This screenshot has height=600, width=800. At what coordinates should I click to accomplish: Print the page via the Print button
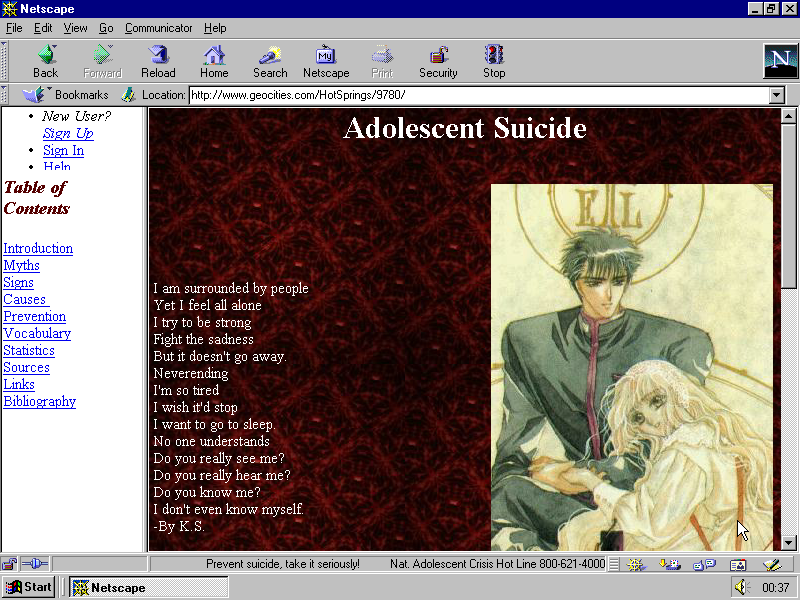[382, 61]
